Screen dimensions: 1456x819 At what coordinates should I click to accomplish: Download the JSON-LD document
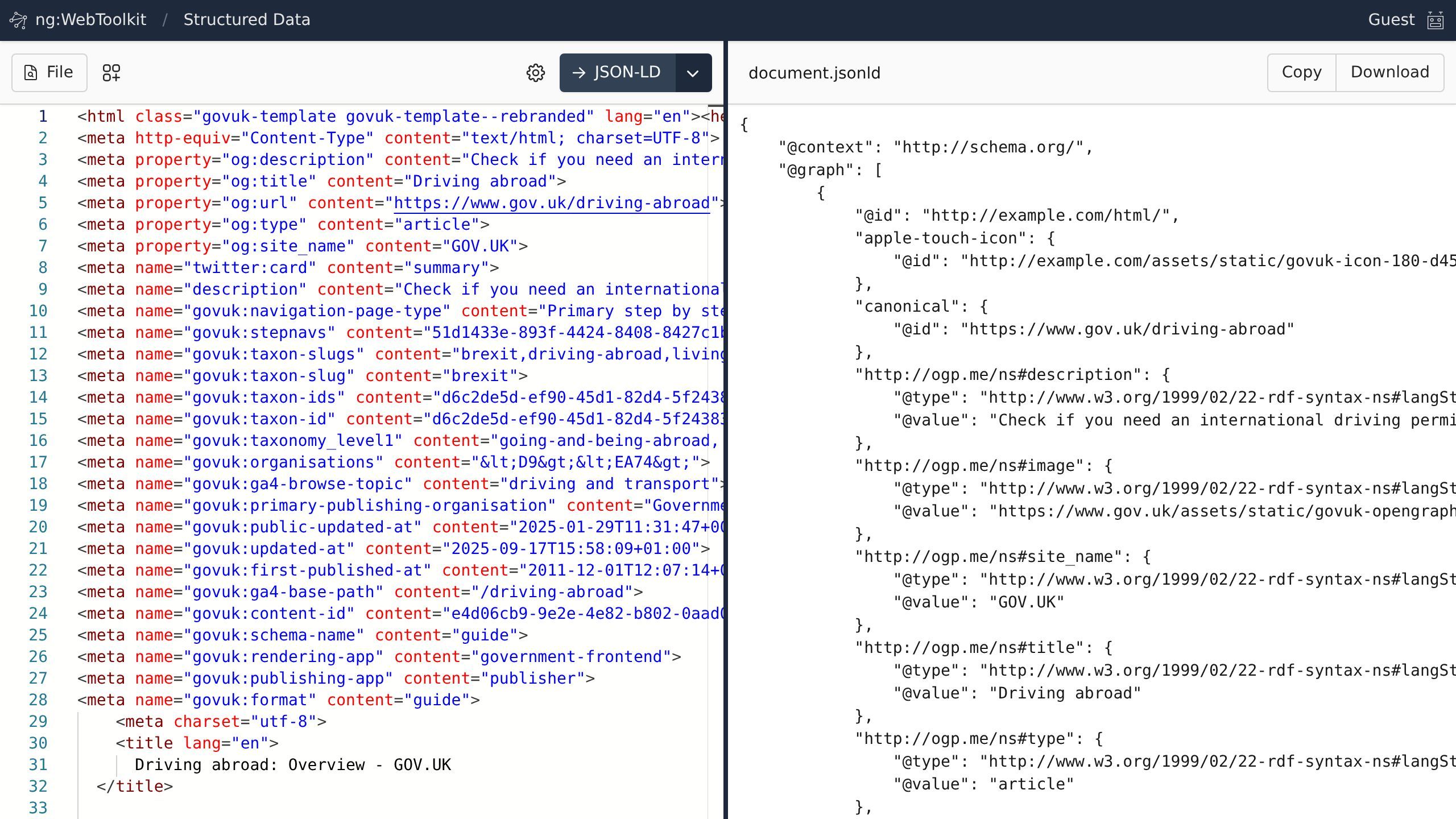pyautogui.click(x=1389, y=72)
